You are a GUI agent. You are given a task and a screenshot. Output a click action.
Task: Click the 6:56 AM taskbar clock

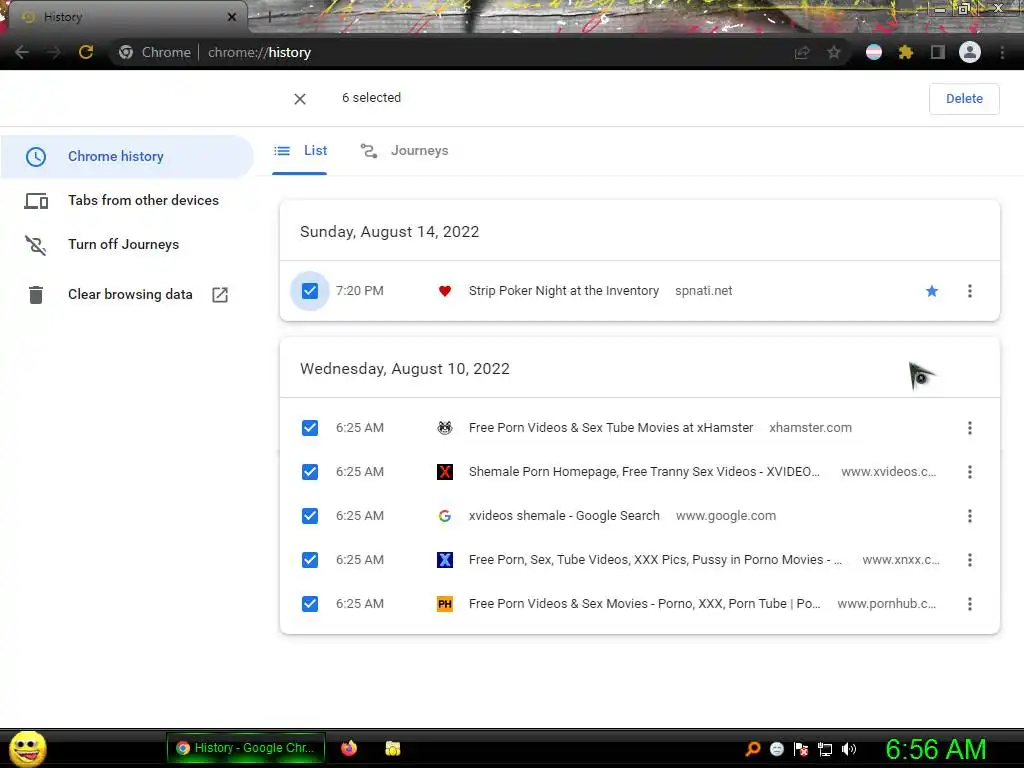936,749
